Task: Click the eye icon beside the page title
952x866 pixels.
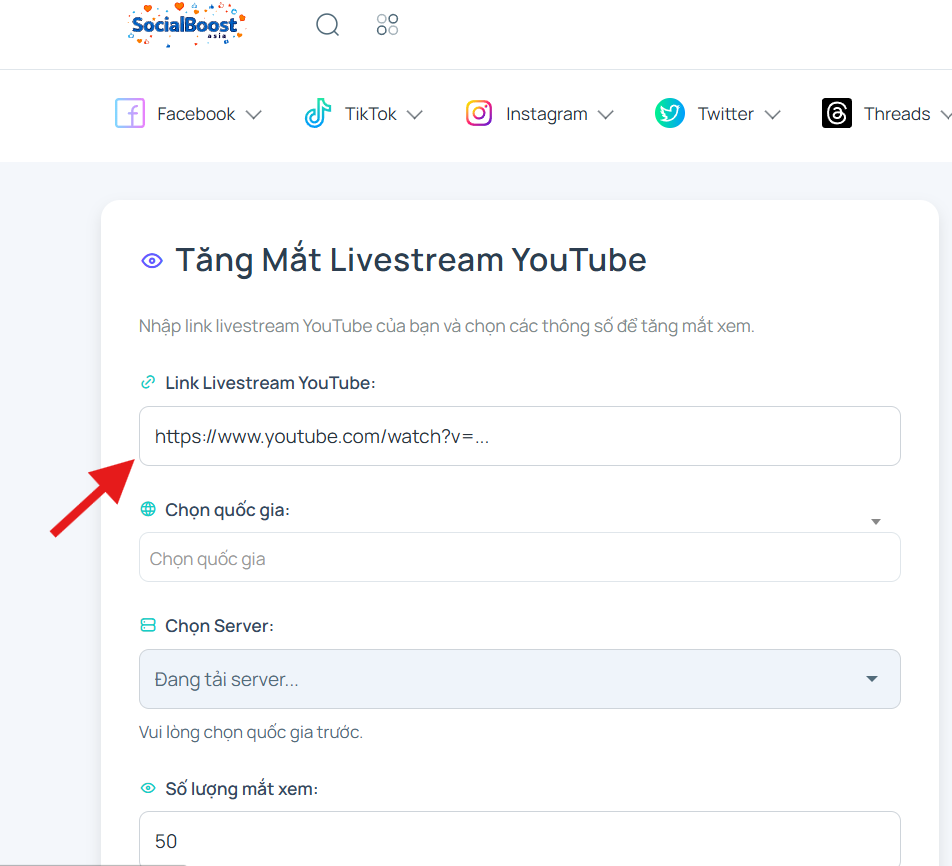Action: tap(152, 261)
